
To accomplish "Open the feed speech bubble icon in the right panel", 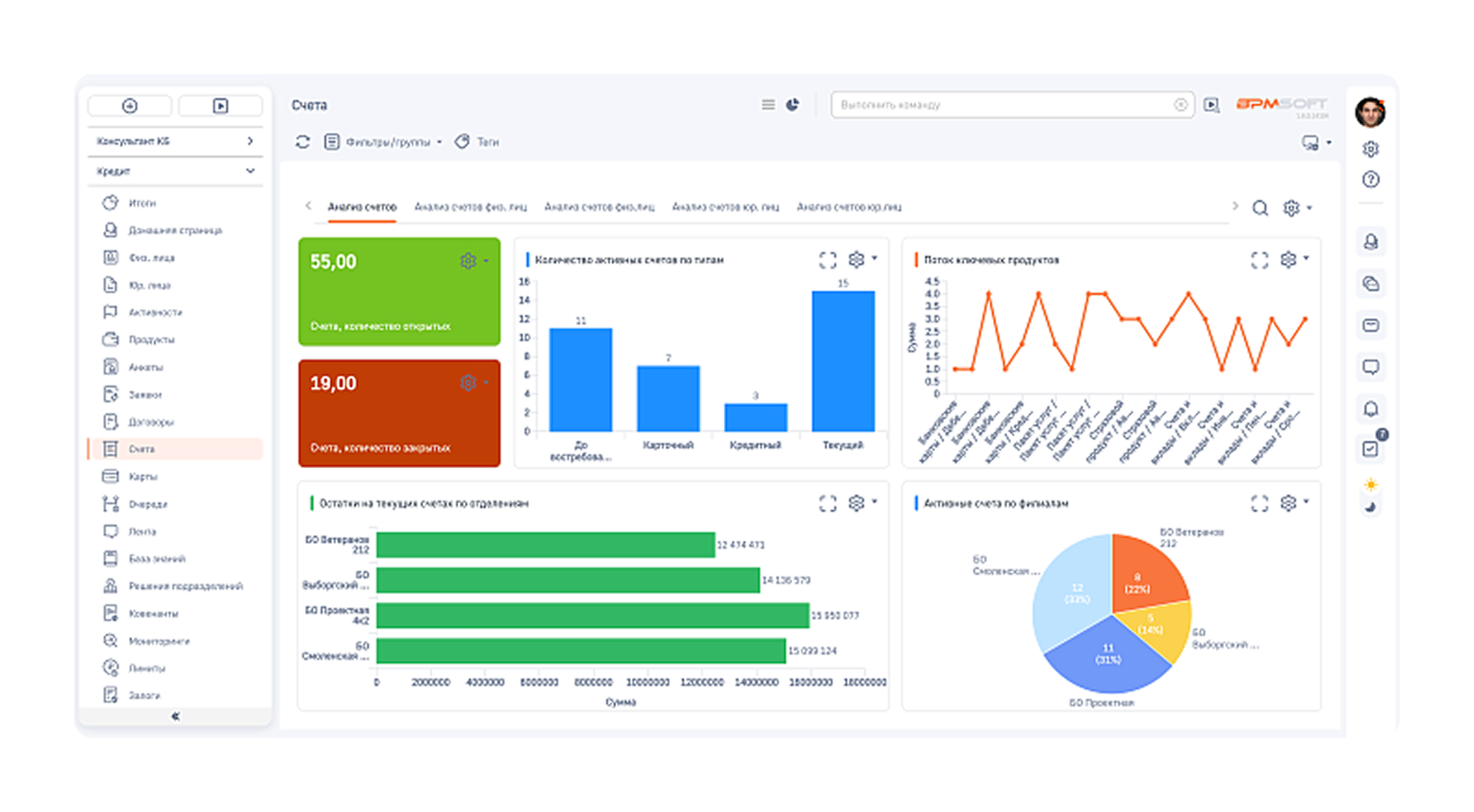I will coord(1371,367).
